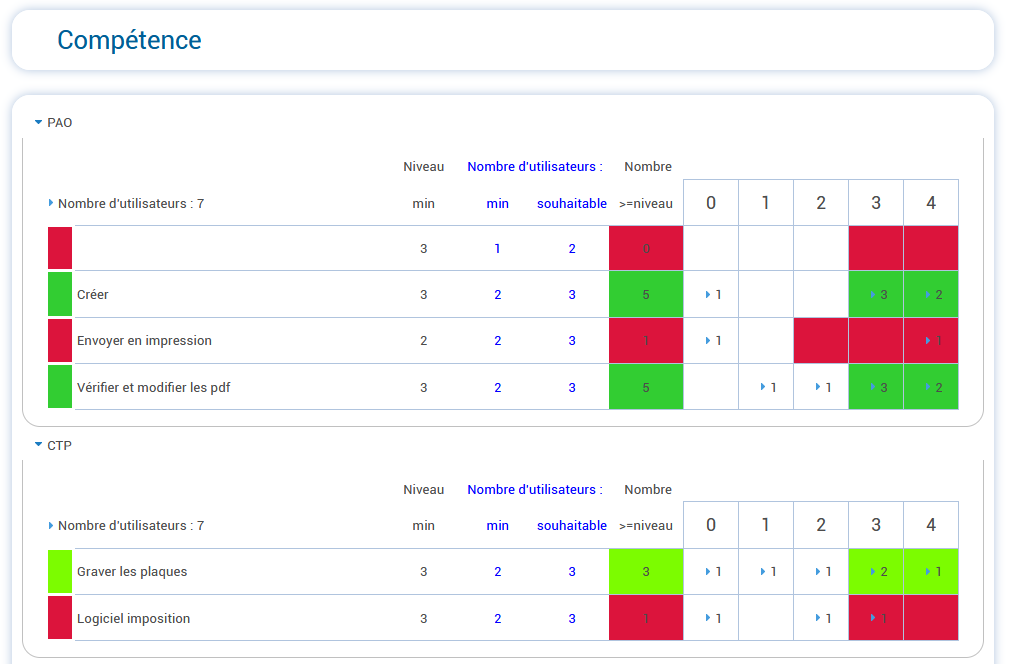
Task: Collapse the PAO section
Action: (38, 123)
